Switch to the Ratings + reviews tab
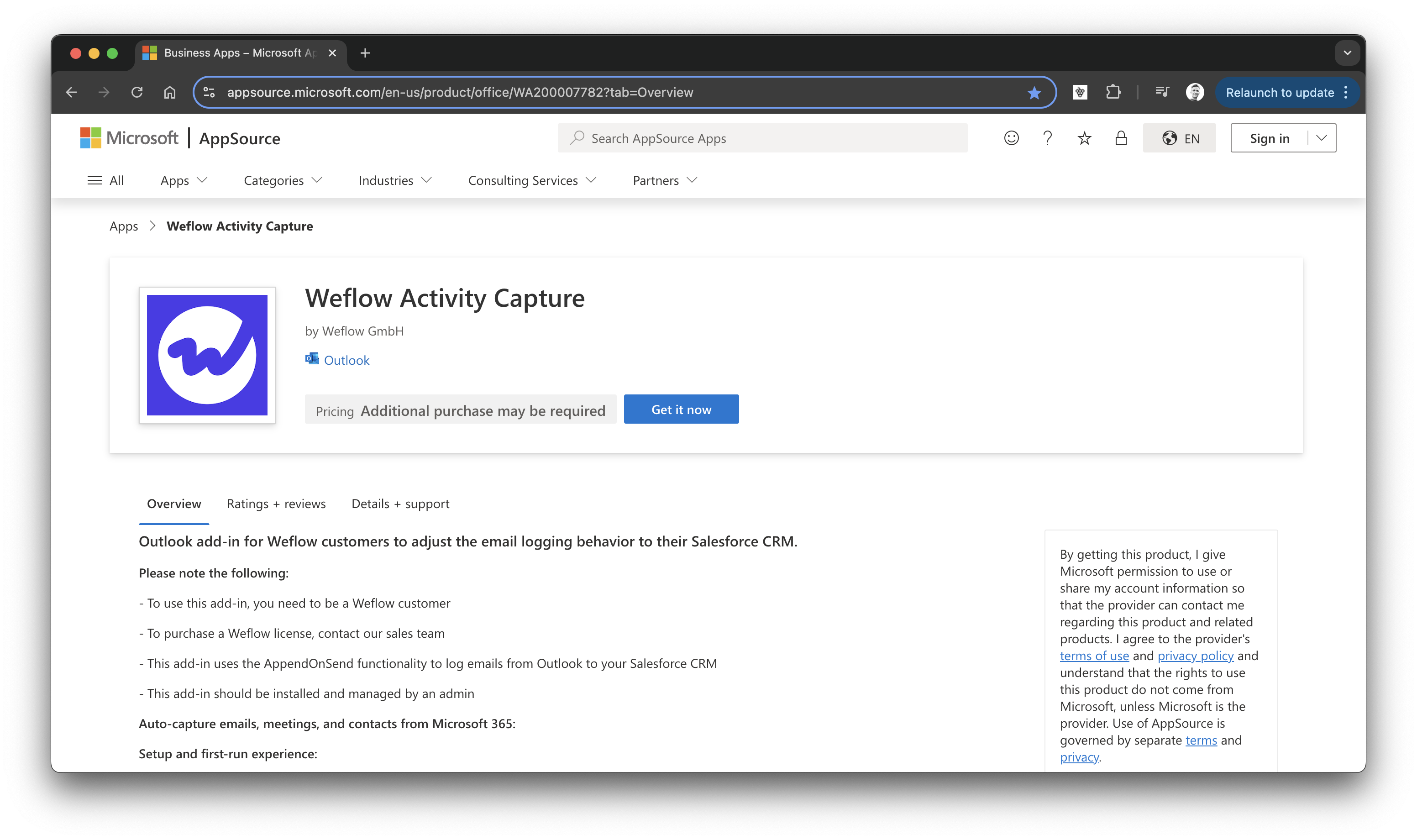Image resolution: width=1417 pixels, height=840 pixels. click(276, 504)
